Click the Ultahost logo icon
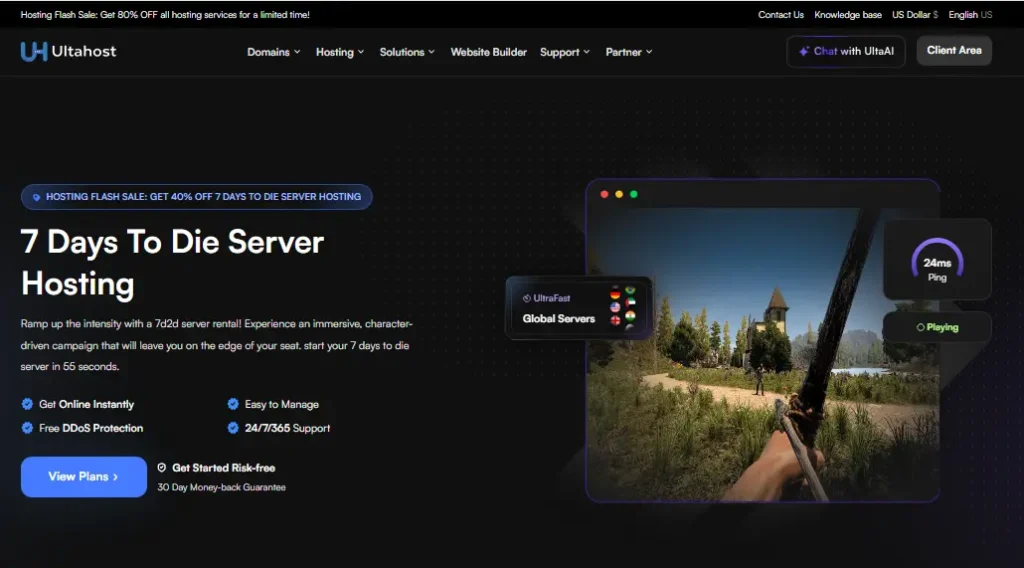The width and height of the screenshot is (1024, 568). coord(34,51)
